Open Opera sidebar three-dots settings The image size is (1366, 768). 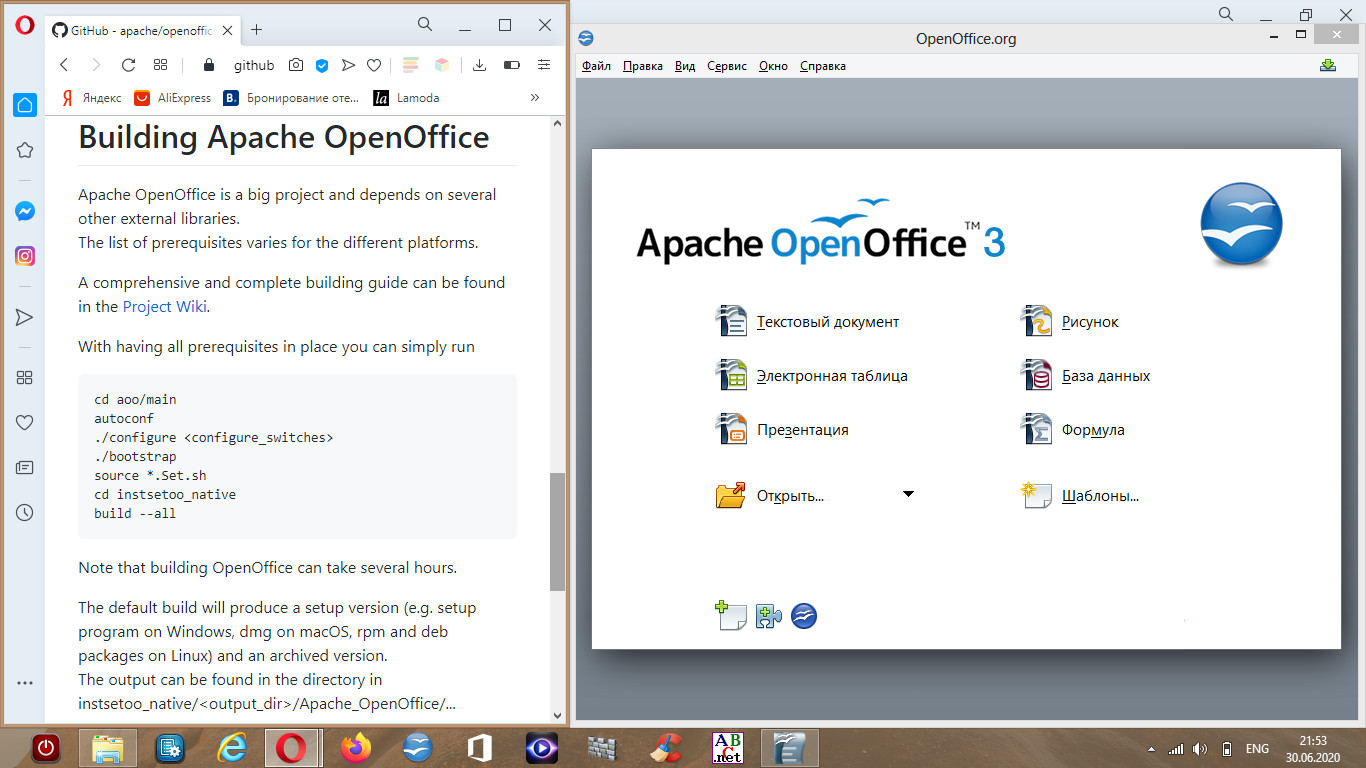coord(25,683)
